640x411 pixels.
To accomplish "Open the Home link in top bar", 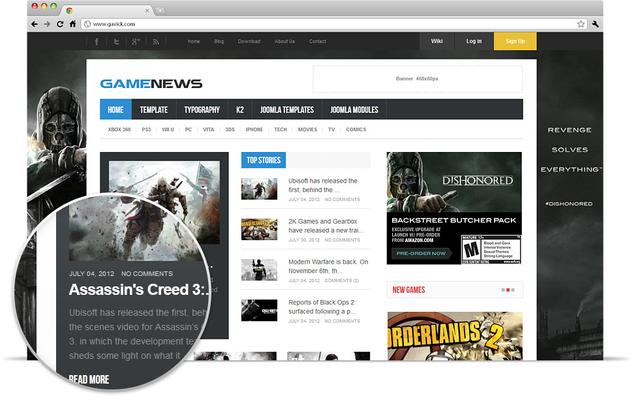I will pyautogui.click(x=194, y=41).
